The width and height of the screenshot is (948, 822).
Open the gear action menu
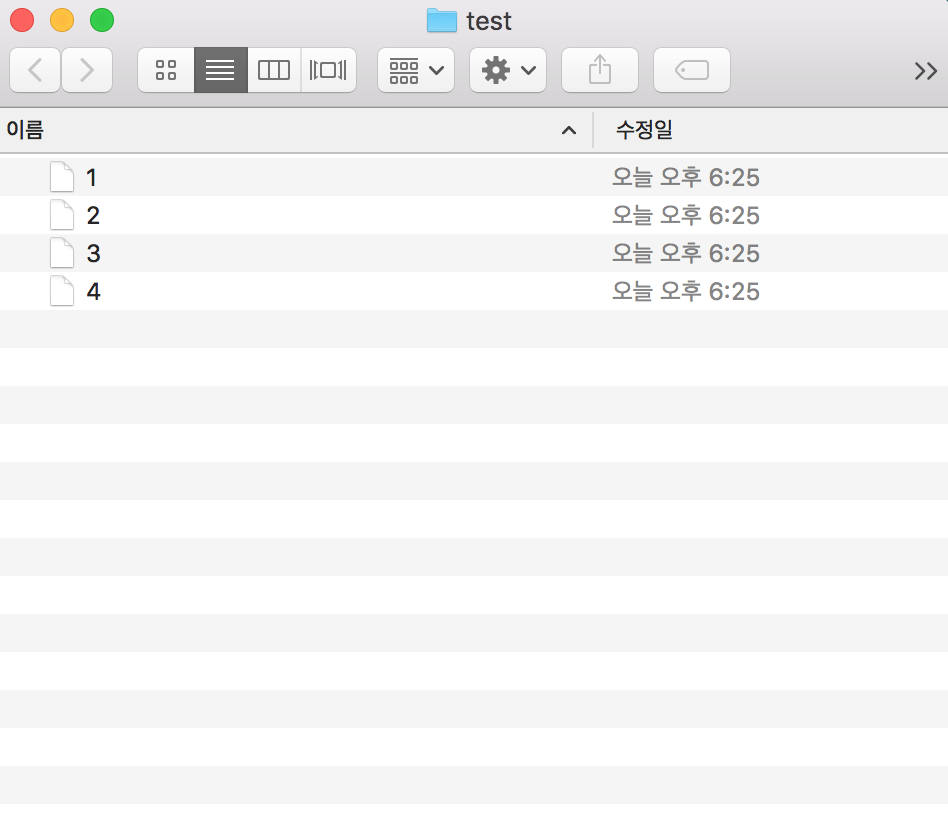pos(508,70)
